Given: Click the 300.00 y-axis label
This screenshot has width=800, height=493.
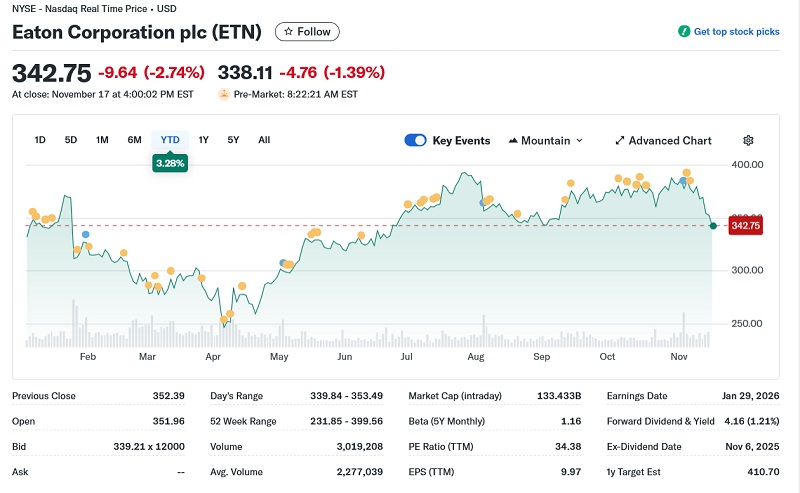Looking at the screenshot, I should click(x=747, y=270).
